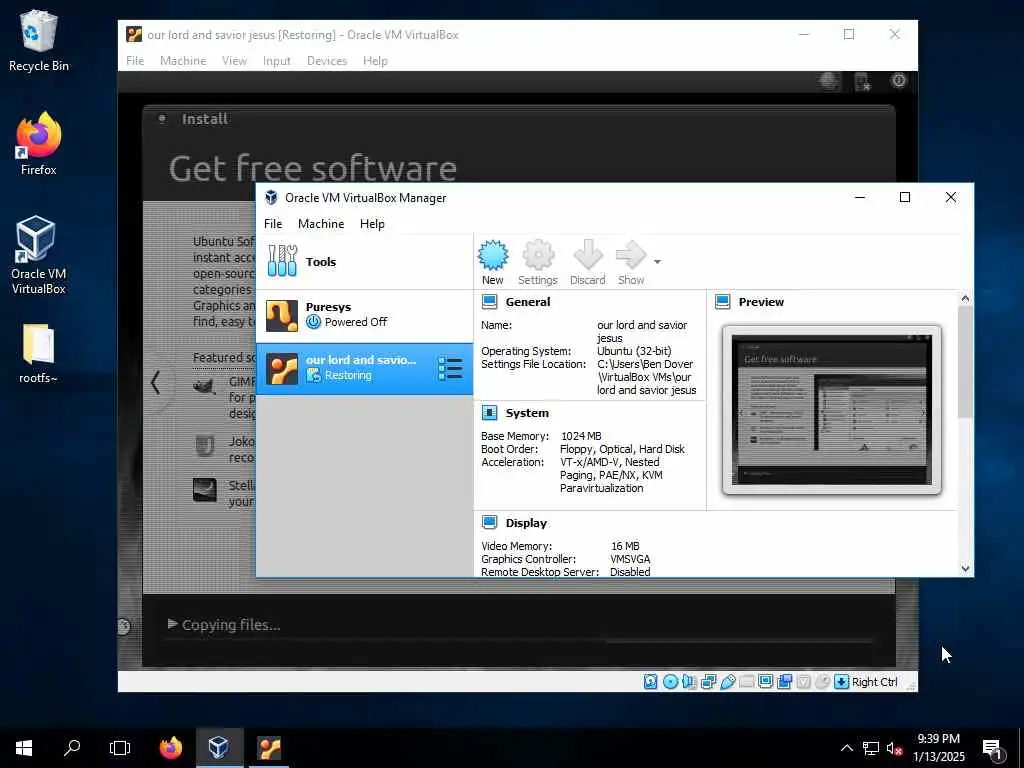1024x768 pixels.
Task: Click the General section header
Action: 528,302
